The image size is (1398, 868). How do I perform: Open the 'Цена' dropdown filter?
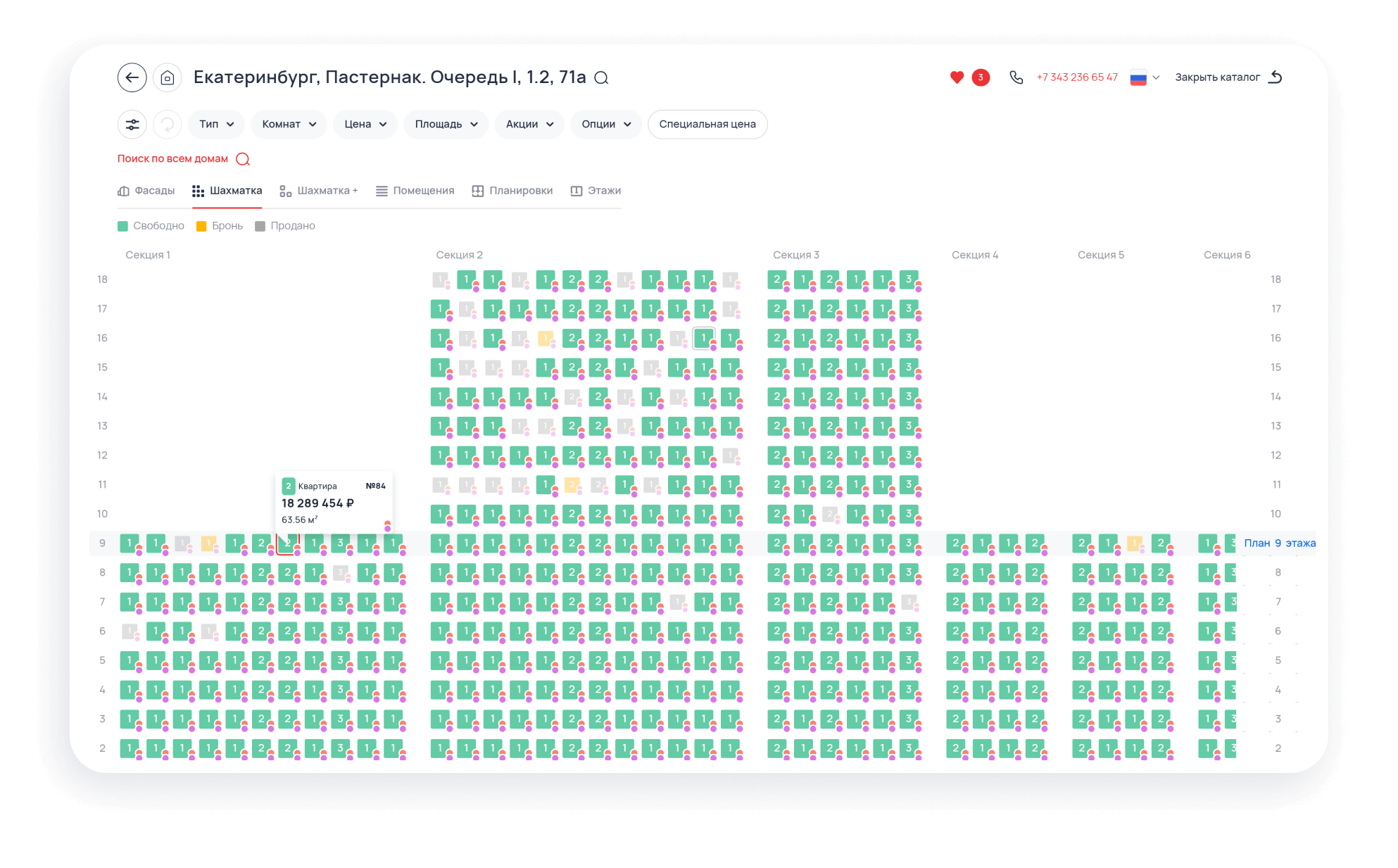pyautogui.click(x=365, y=125)
